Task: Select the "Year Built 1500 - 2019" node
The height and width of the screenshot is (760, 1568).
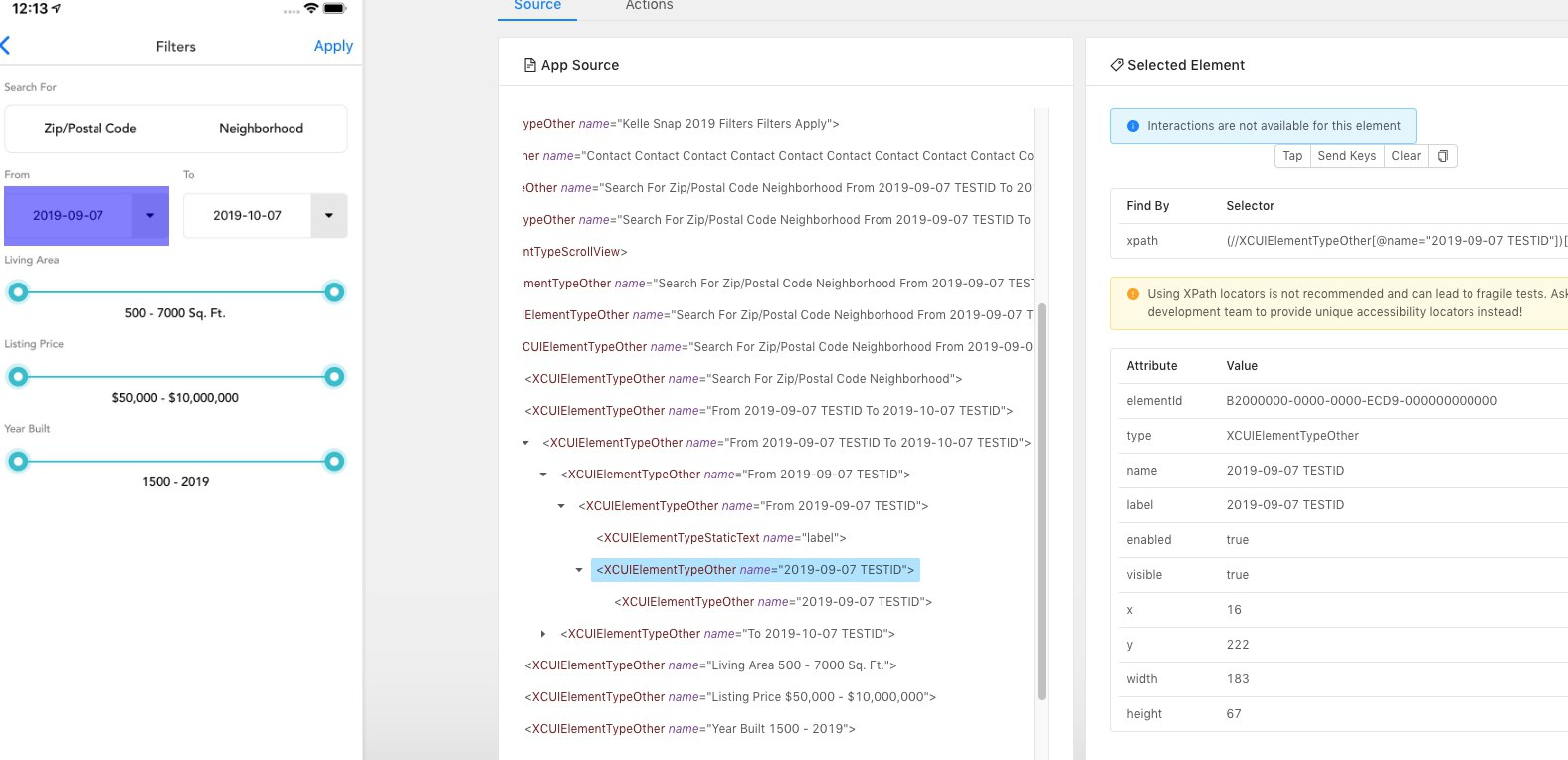Action: [x=689, y=729]
